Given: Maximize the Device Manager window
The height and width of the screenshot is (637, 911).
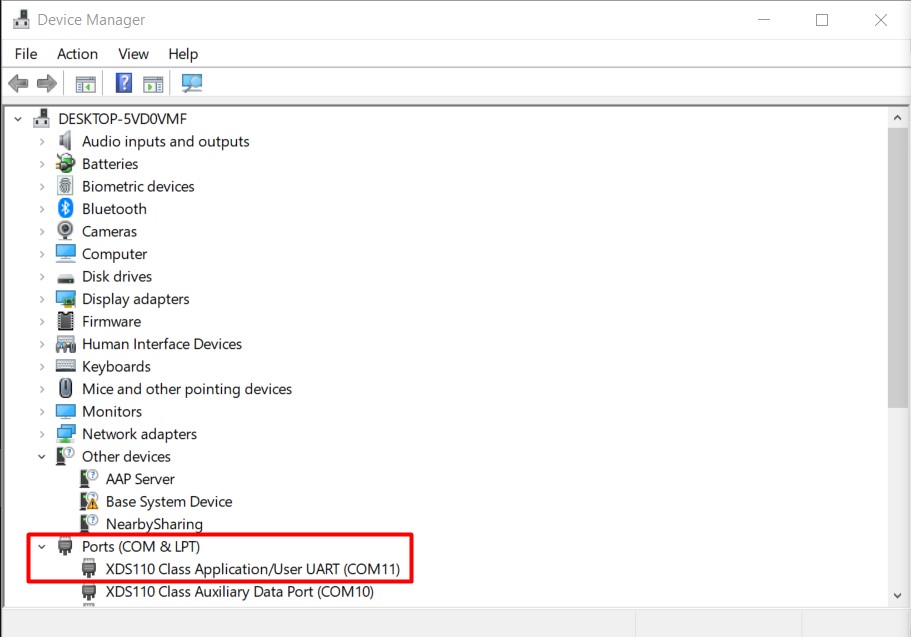Looking at the screenshot, I should click(x=822, y=20).
